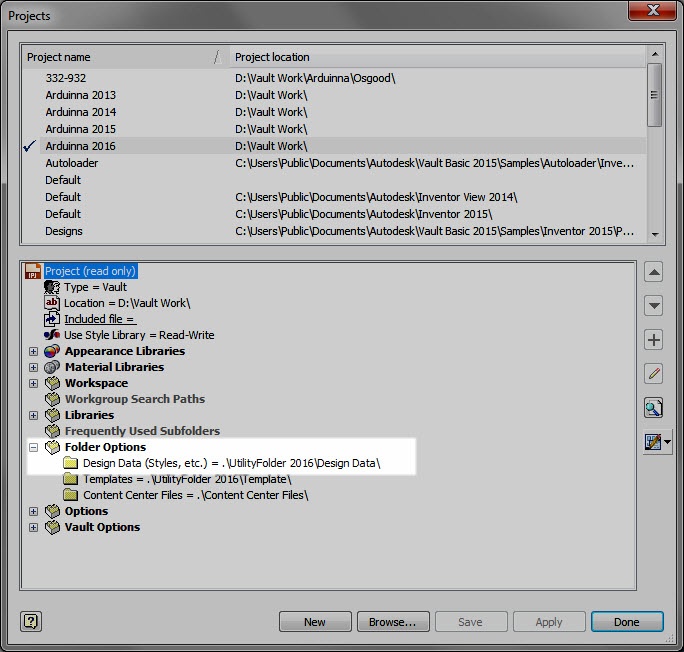
Task: Click the Project IPJ file icon
Action: pos(33,271)
